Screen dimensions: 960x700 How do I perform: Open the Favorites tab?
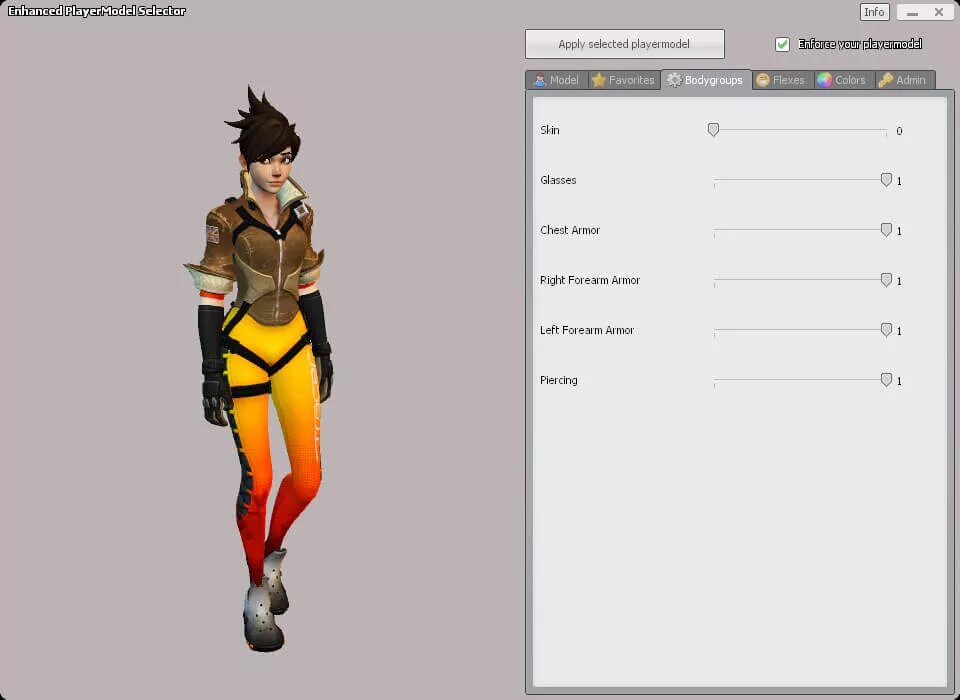coord(624,80)
